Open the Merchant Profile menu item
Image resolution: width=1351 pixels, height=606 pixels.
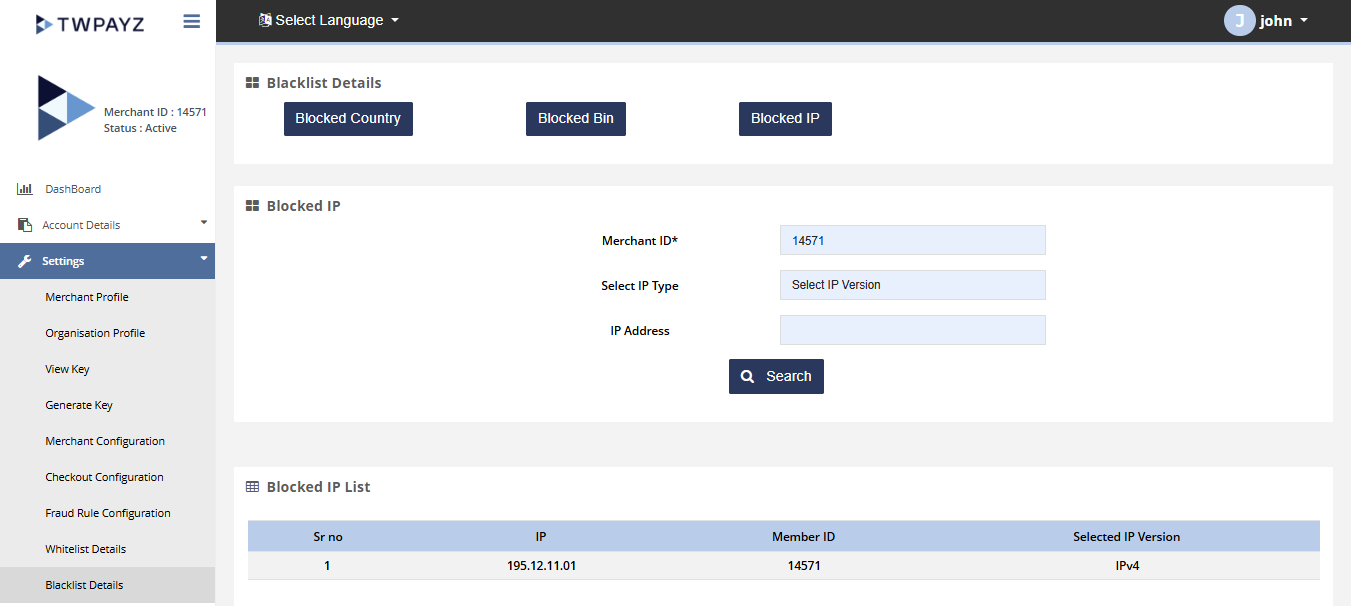tap(87, 297)
